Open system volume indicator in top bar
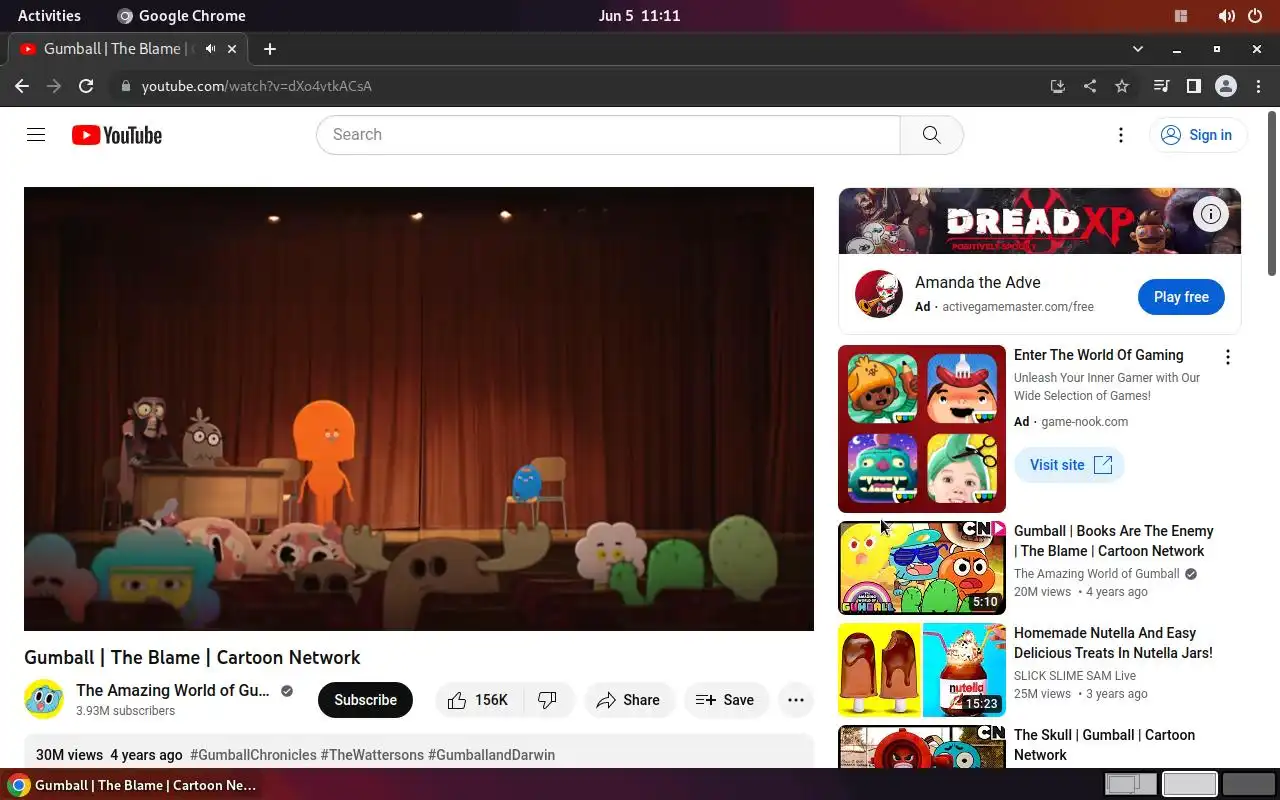Image resolution: width=1280 pixels, height=800 pixels. [1226, 16]
